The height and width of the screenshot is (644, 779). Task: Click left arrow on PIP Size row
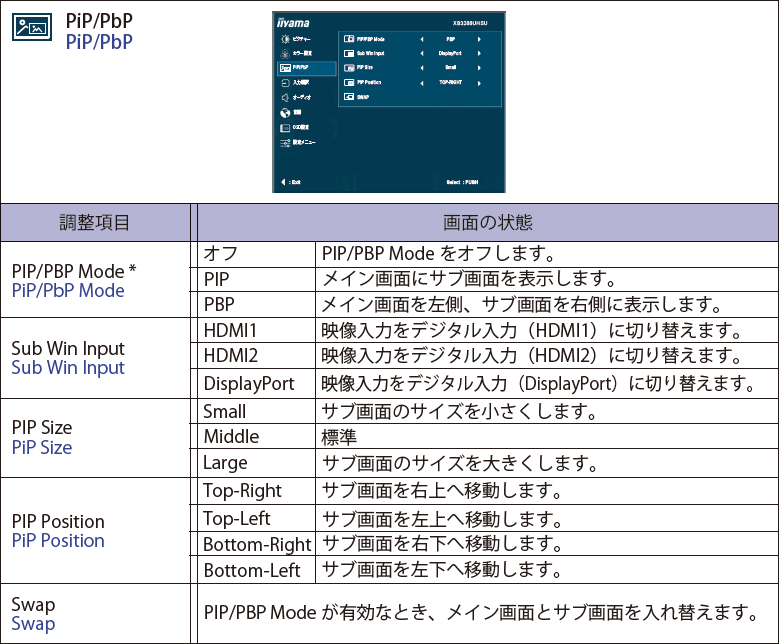tap(422, 68)
